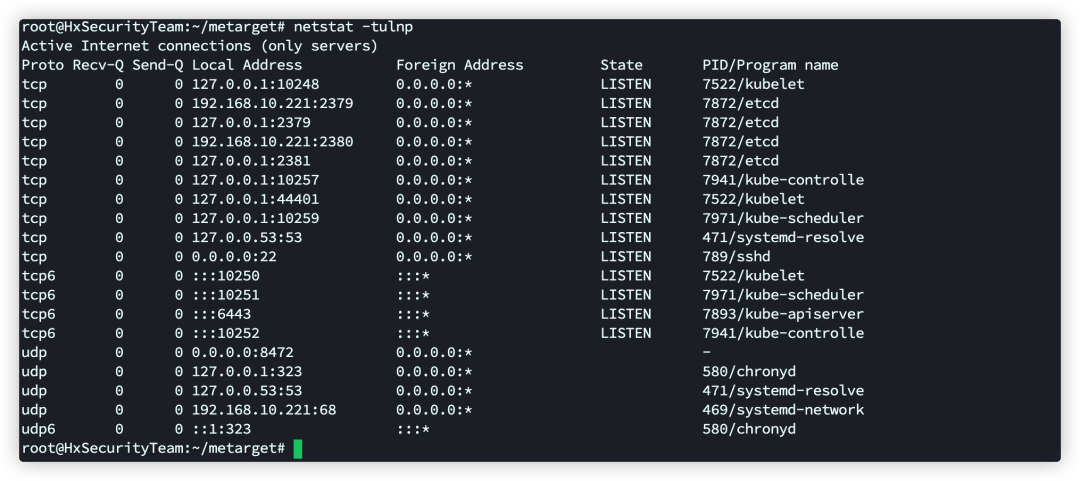Screen dimensions: 1080x481
Task: Click '7872/etcd' on the 192.168.10.221:2379 row
Action: click(x=740, y=103)
